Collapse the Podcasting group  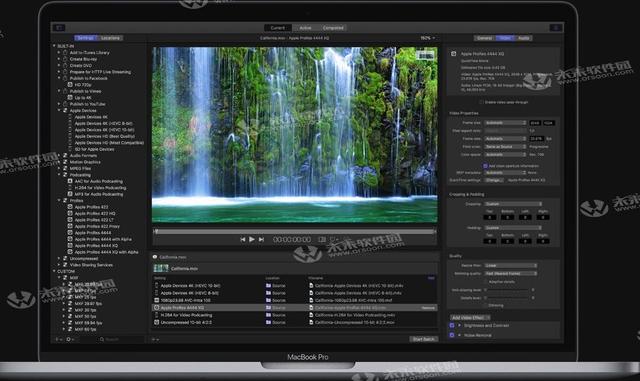[x=59, y=175]
